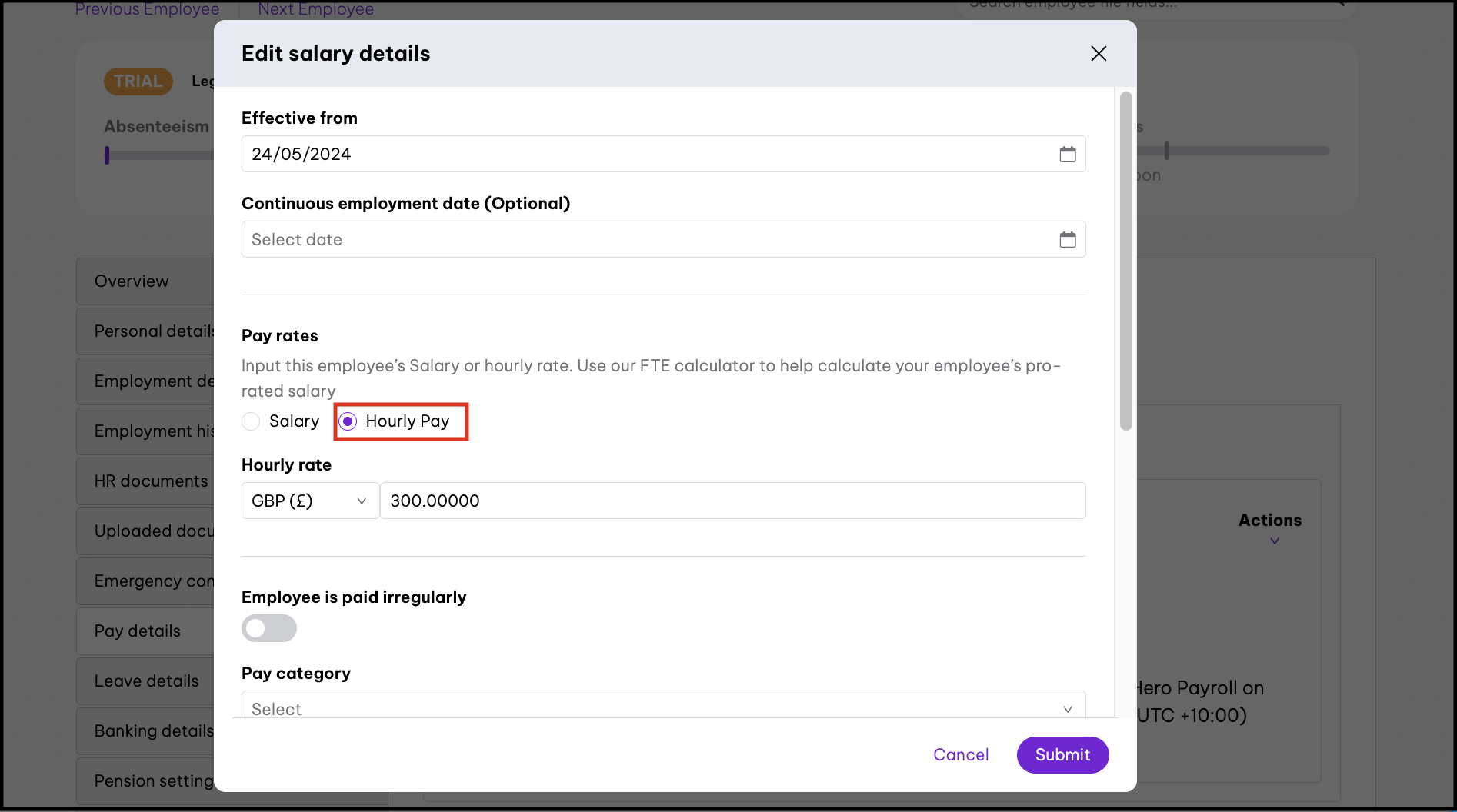Close the Edit salary details dialog
The height and width of the screenshot is (812, 1457).
point(1098,54)
